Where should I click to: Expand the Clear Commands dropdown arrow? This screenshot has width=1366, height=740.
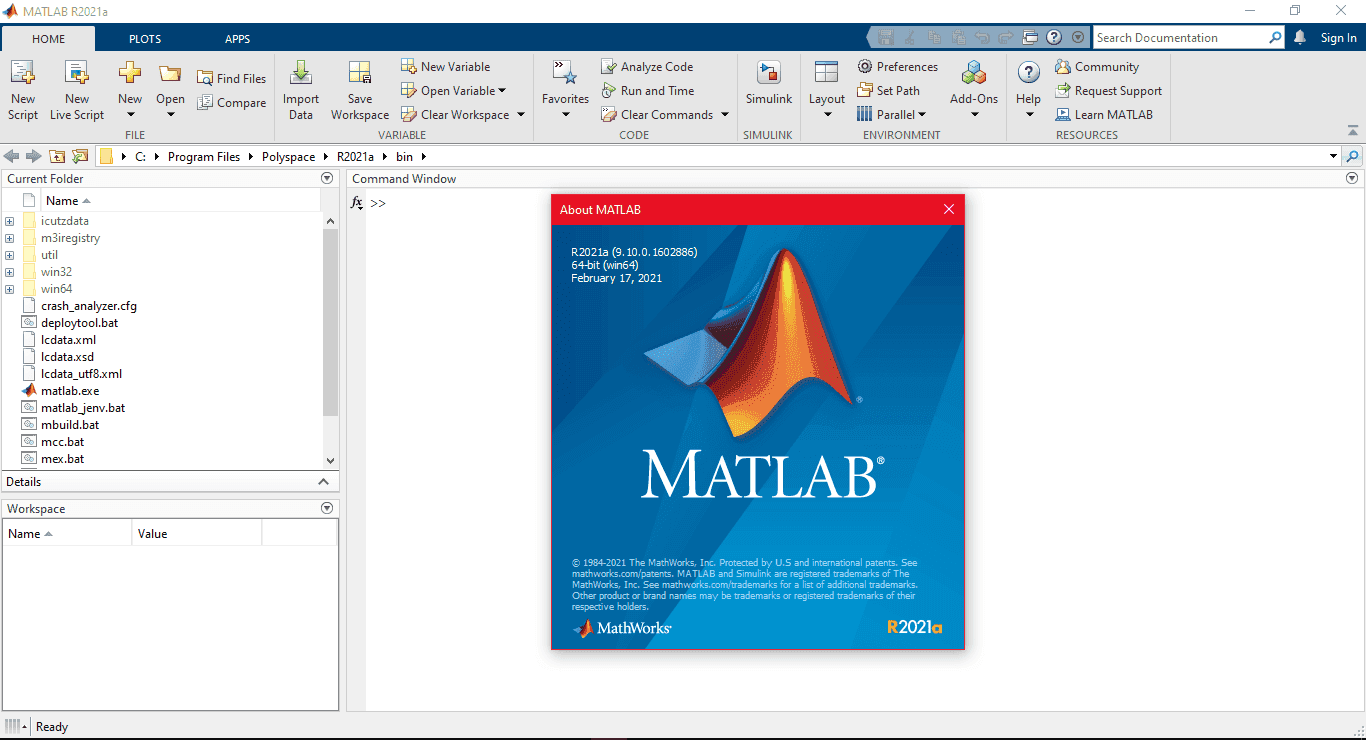[x=723, y=115]
